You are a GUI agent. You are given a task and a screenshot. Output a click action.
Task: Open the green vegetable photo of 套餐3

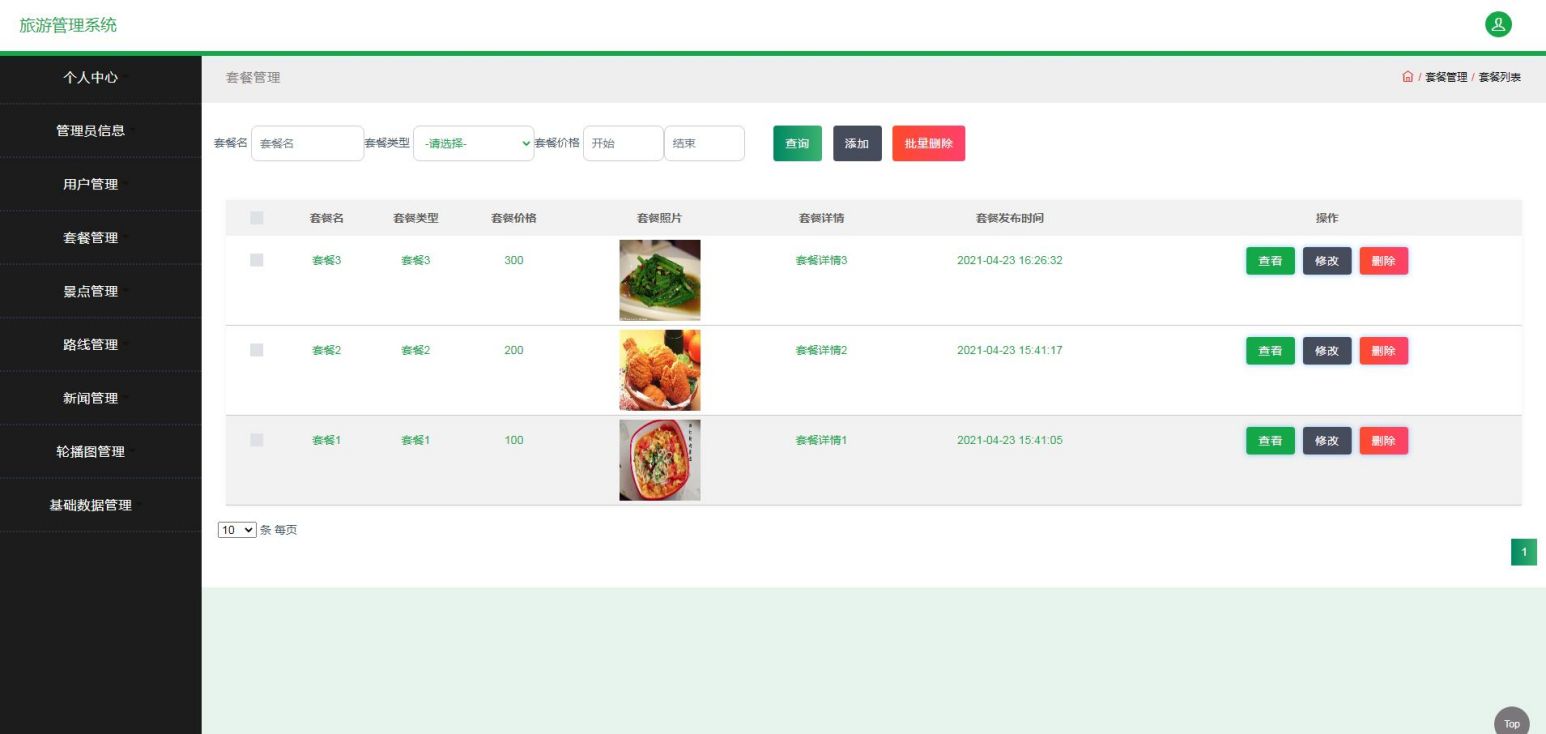[x=660, y=280]
